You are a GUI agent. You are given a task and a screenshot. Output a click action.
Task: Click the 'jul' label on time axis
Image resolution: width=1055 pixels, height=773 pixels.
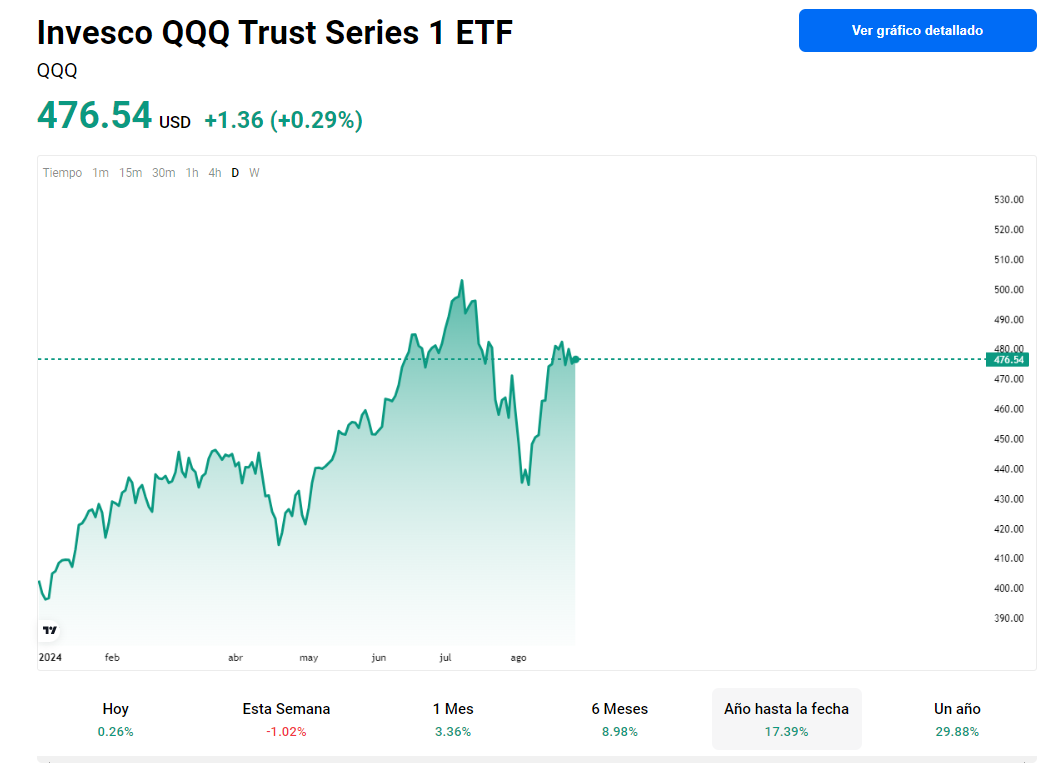pos(445,657)
